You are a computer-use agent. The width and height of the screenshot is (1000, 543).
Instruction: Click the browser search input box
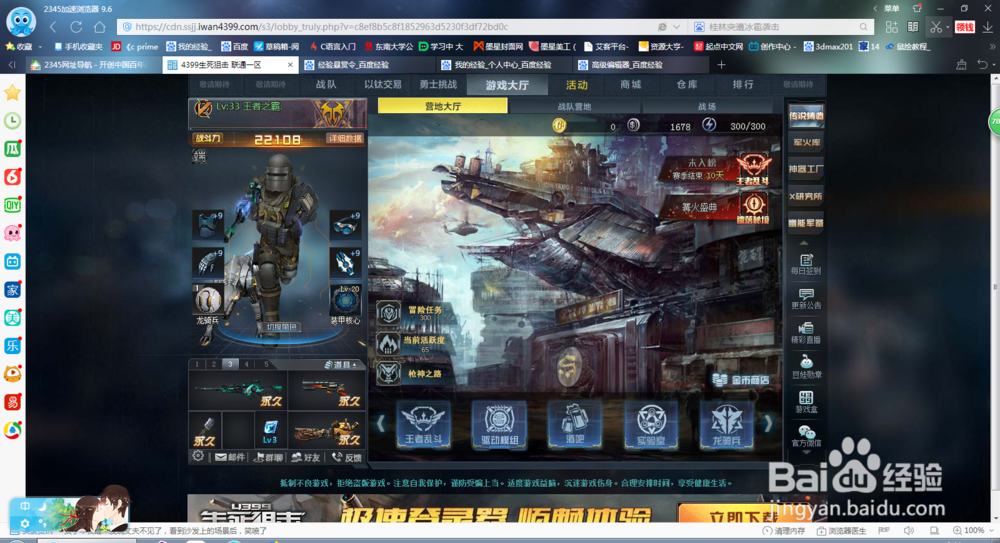point(779,27)
